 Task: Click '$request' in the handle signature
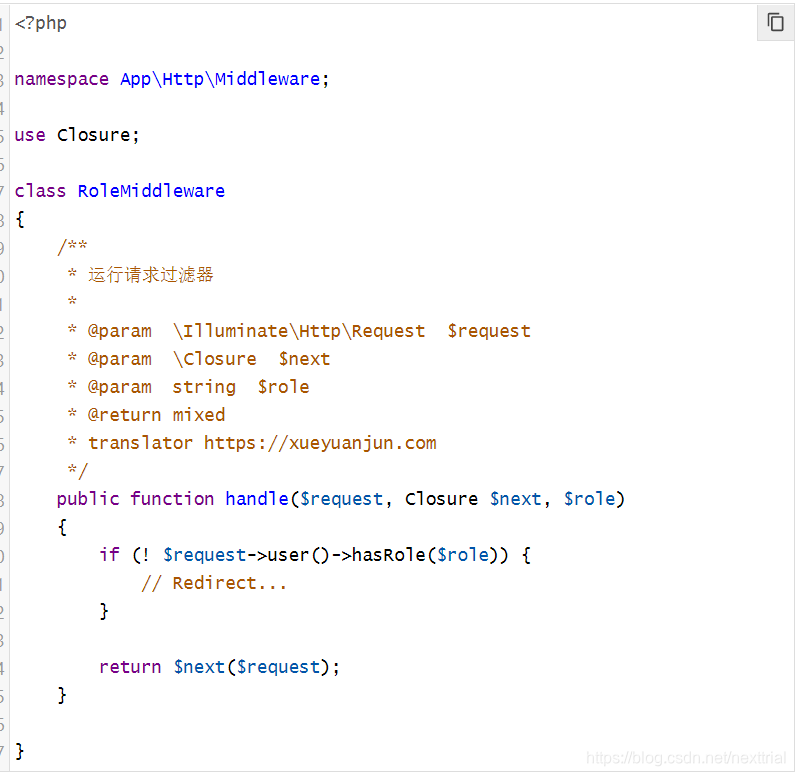coord(341,500)
